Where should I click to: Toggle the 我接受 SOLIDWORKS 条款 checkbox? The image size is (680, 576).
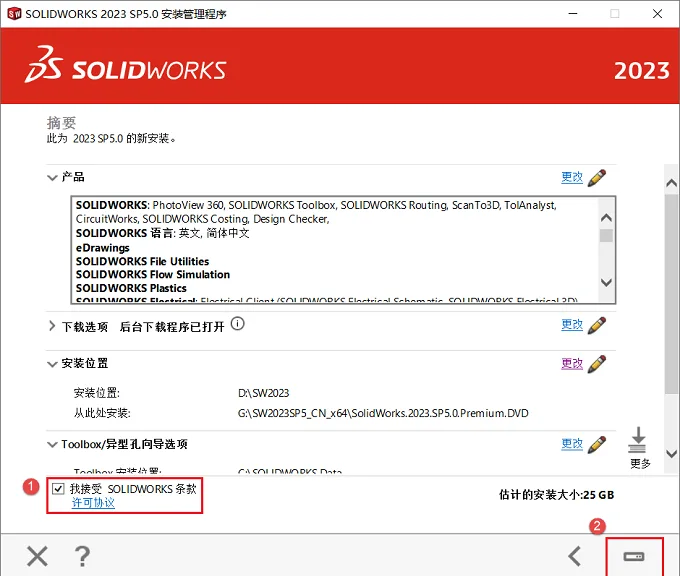click(58, 489)
